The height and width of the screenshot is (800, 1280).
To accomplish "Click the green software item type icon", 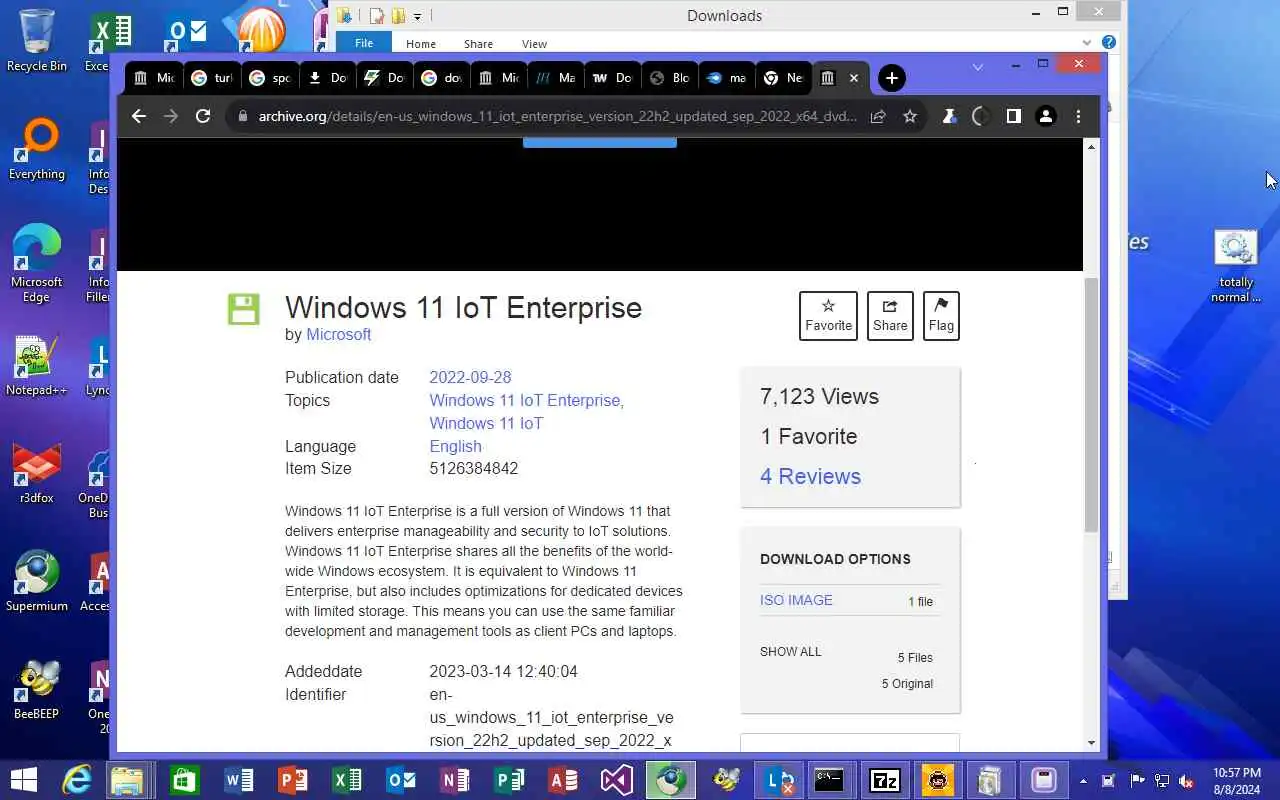I will (x=243, y=309).
